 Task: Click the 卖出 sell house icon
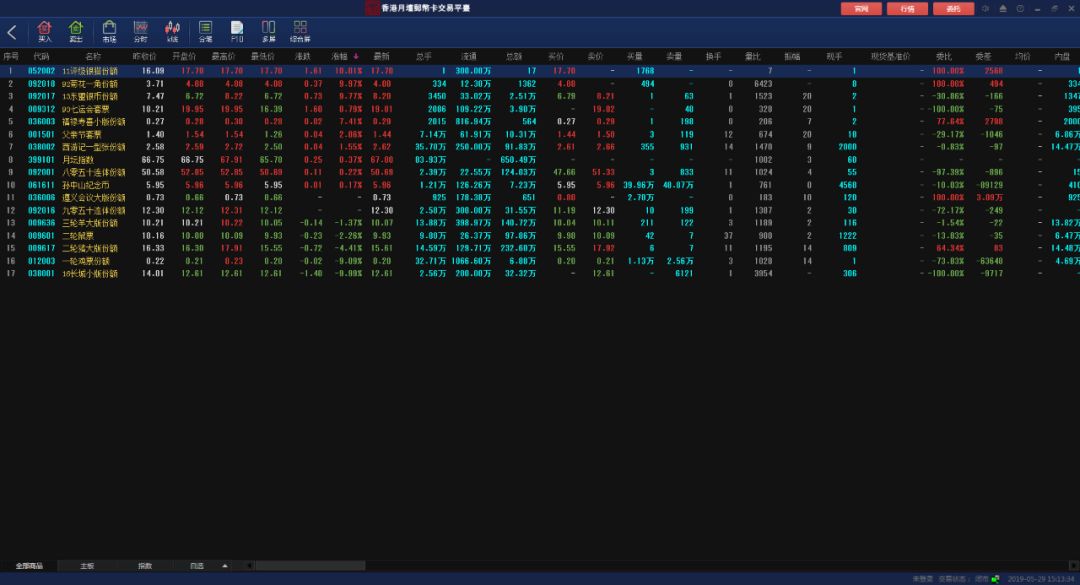click(x=76, y=31)
